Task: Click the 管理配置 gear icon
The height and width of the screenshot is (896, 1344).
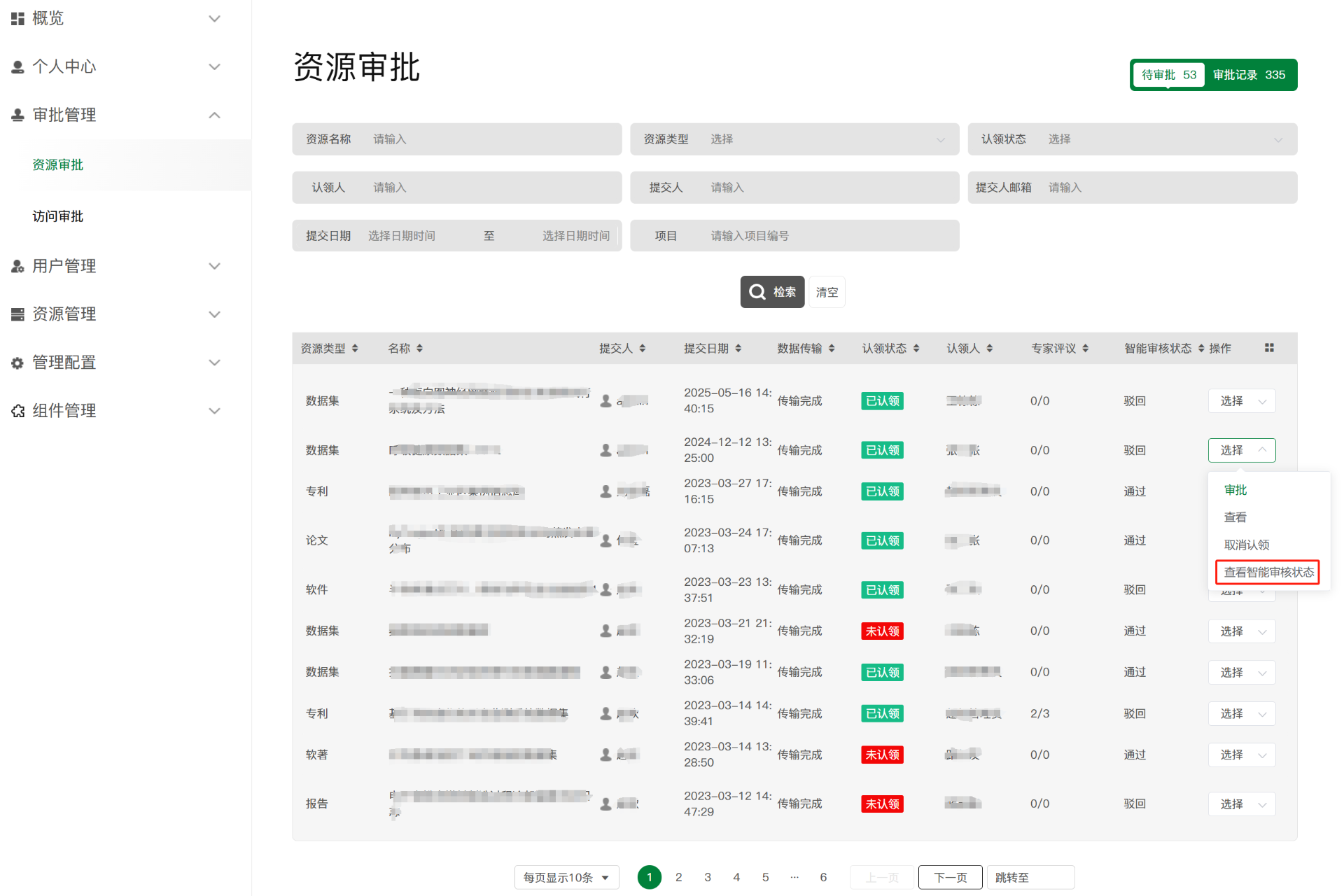Action: pyautogui.click(x=17, y=363)
